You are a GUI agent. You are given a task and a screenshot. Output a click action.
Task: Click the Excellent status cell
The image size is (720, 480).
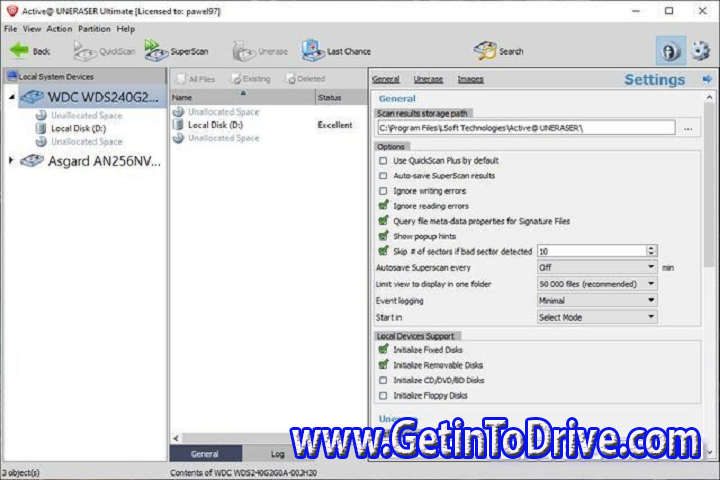[x=335, y=125]
